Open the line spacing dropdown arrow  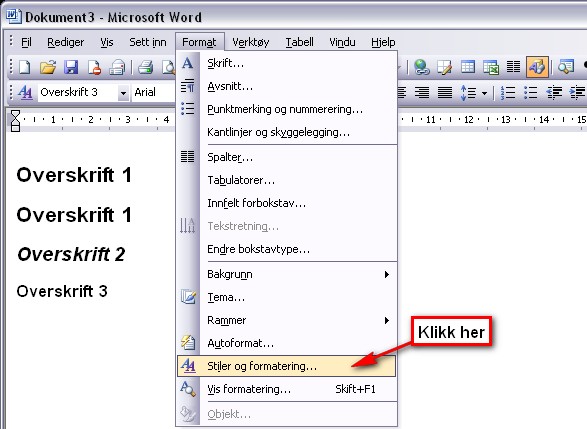coord(484,93)
